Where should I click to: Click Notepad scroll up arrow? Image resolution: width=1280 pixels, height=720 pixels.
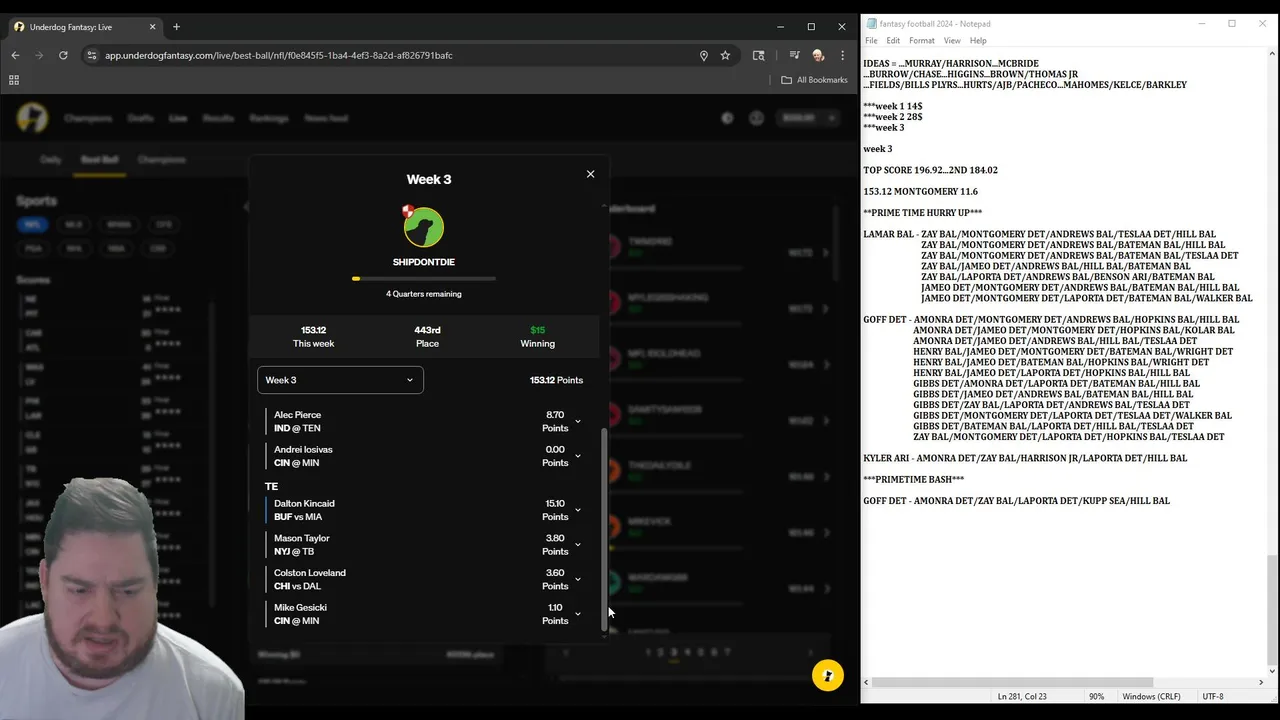(1271, 54)
